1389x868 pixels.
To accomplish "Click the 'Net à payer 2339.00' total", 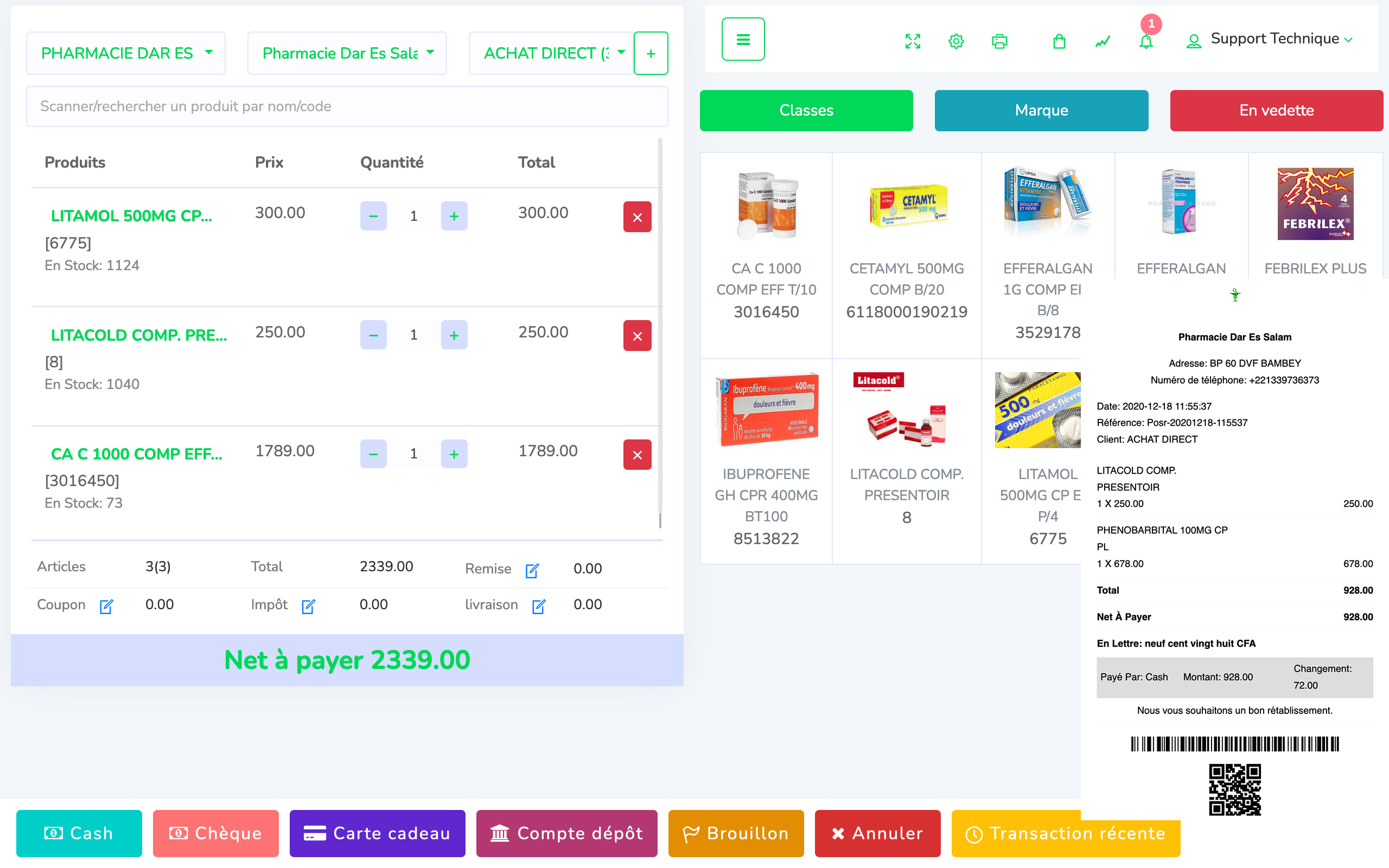I will [x=347, y=660].
